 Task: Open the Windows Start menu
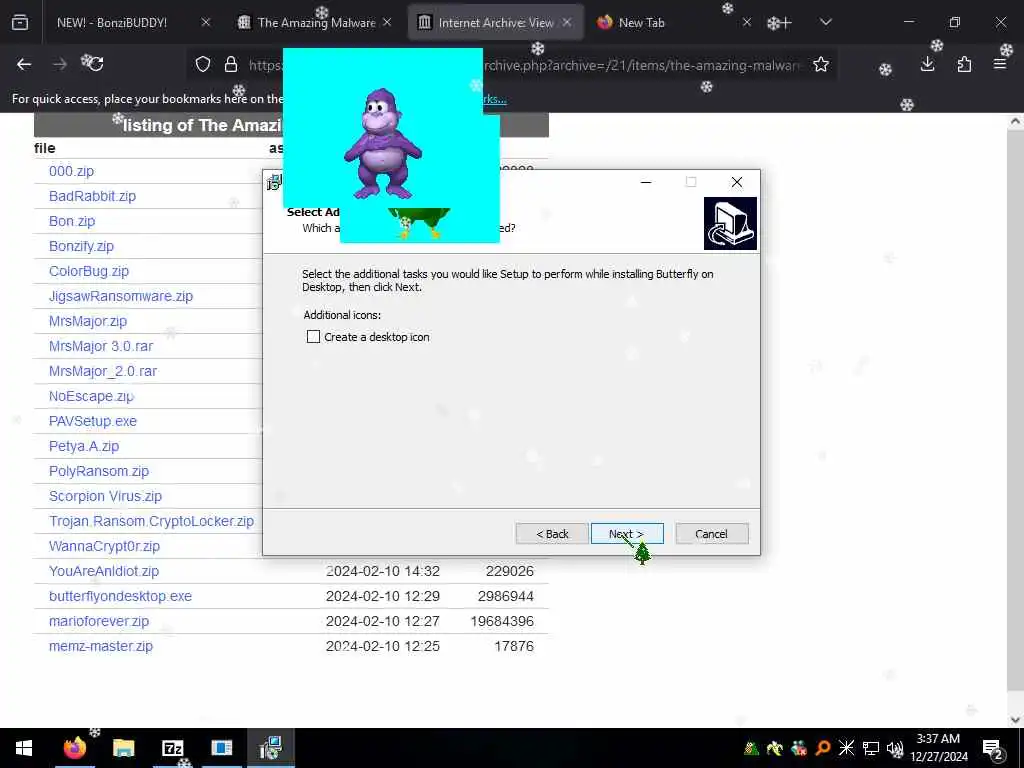click(24, 748)
